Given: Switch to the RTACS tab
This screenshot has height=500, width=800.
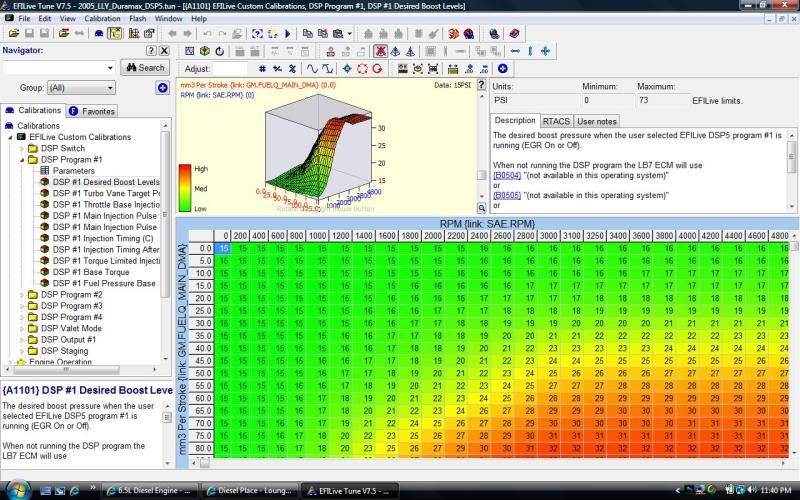Looking at the screenshot, I should pos(556,121).
